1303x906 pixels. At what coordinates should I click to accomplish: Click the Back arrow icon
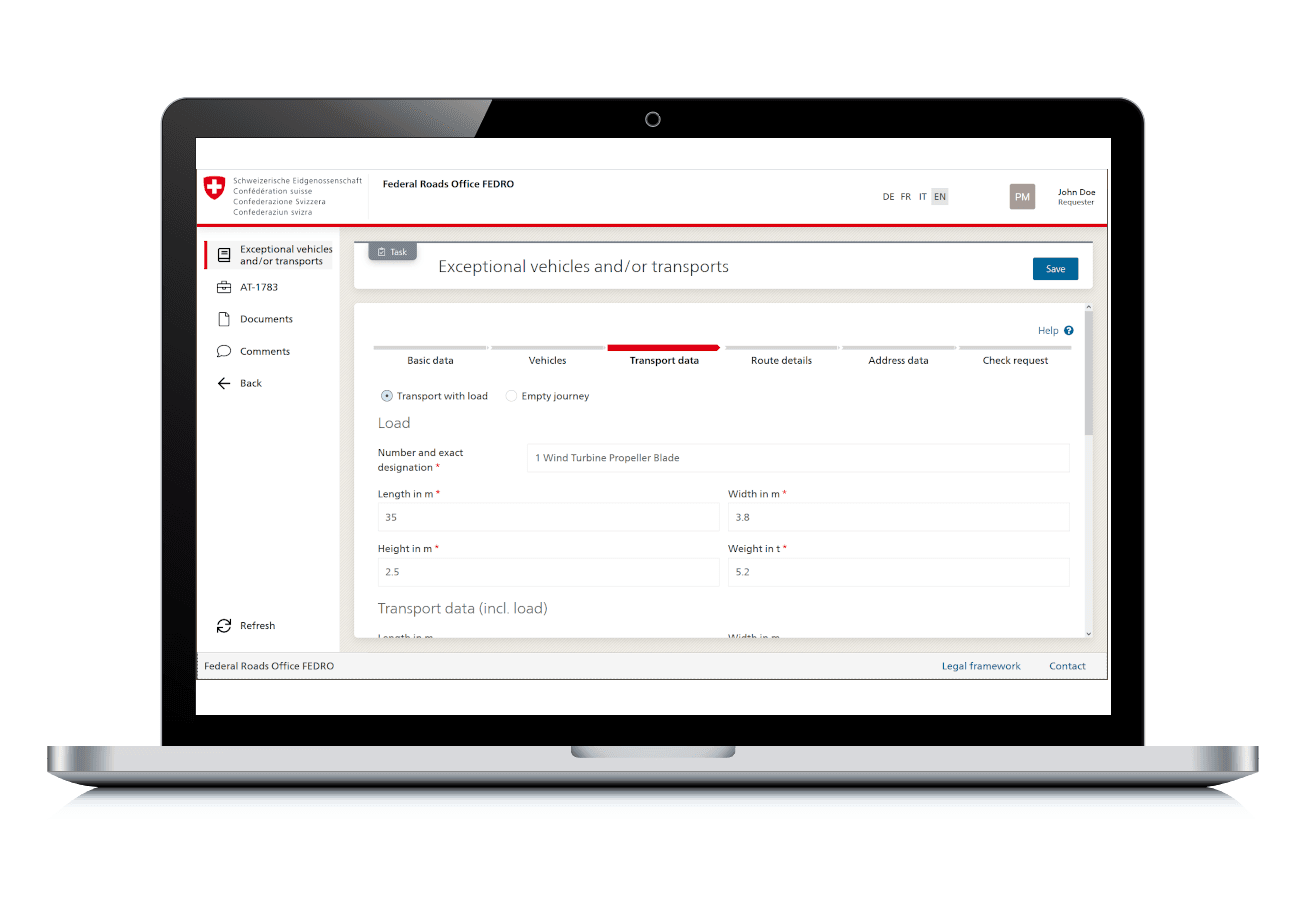coord(224,383)
